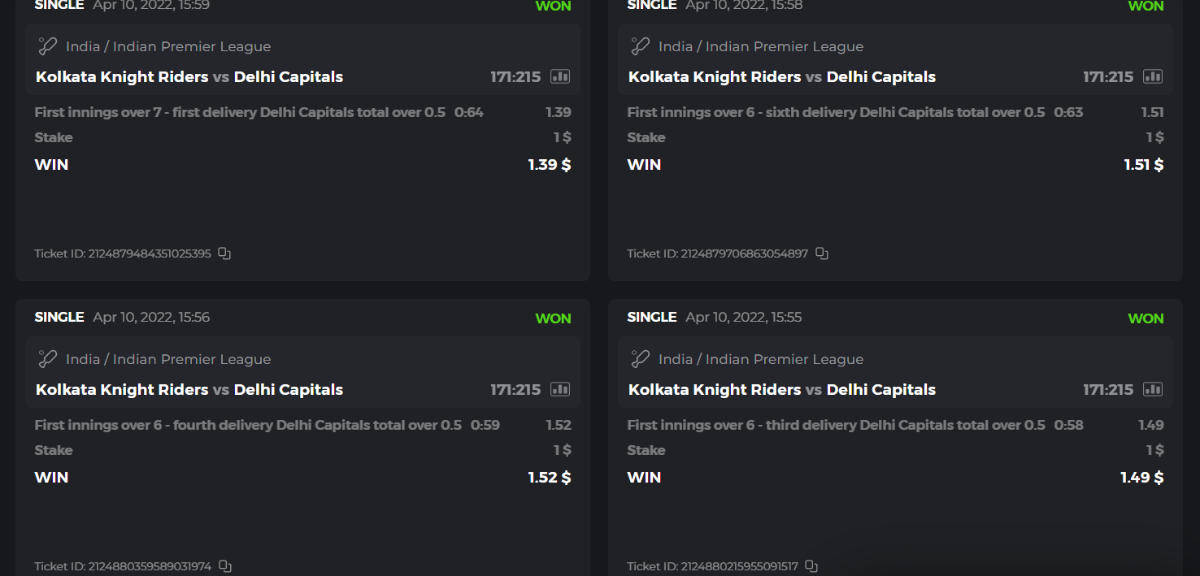This screenshot has height=576, width=1200.
Task: Open match statistics icon in 1.39 odds bet
Action: pyautogui.click(x=560, y=77)
